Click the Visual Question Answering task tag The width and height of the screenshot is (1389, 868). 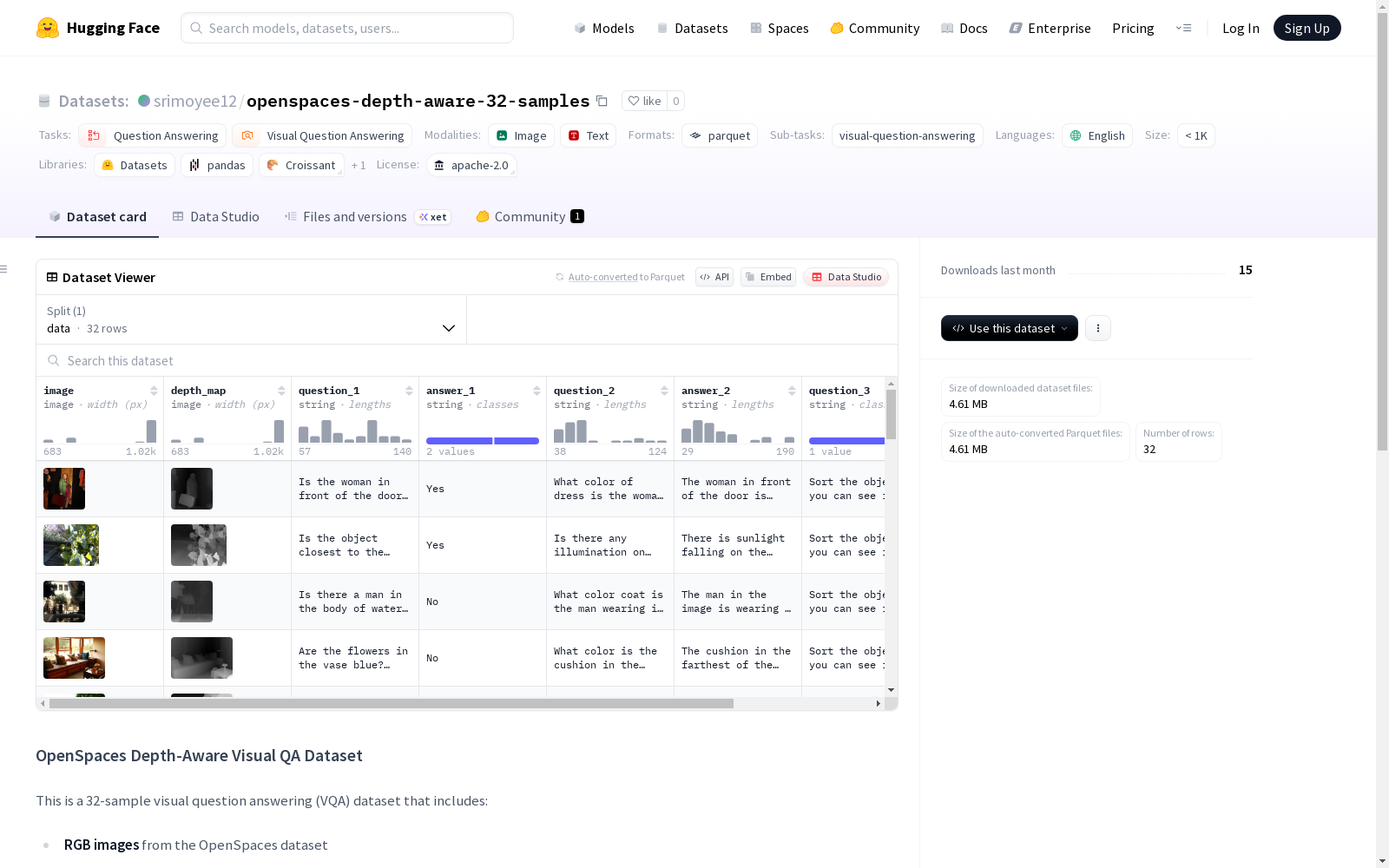coord(322,135)
